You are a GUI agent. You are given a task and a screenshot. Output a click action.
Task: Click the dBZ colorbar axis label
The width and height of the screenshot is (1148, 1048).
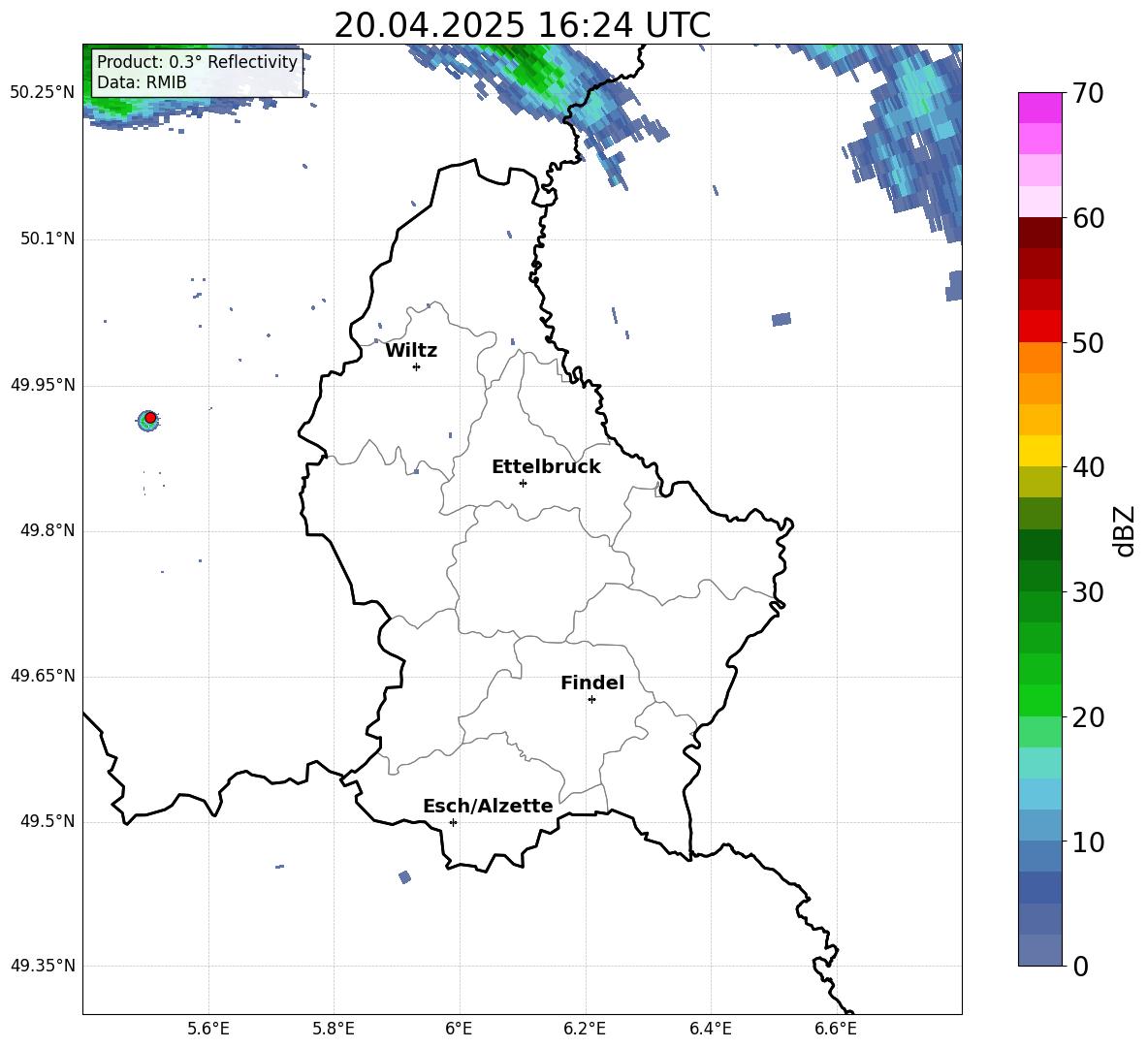point(1125,530)
